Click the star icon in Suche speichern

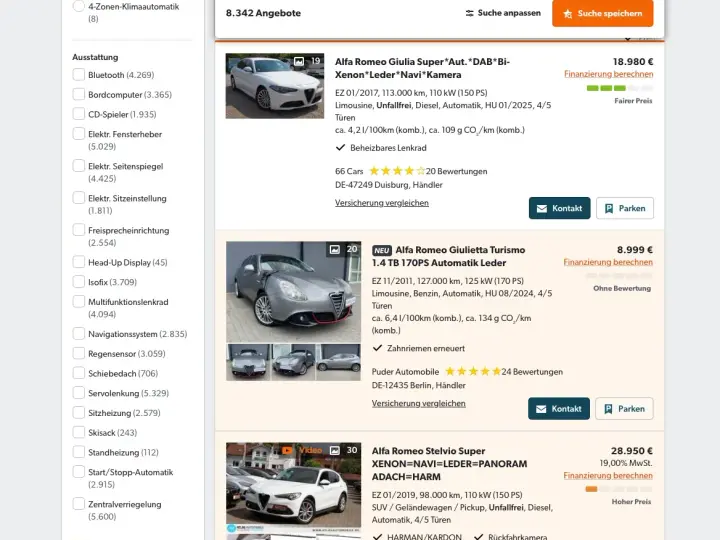pos(568,14)
